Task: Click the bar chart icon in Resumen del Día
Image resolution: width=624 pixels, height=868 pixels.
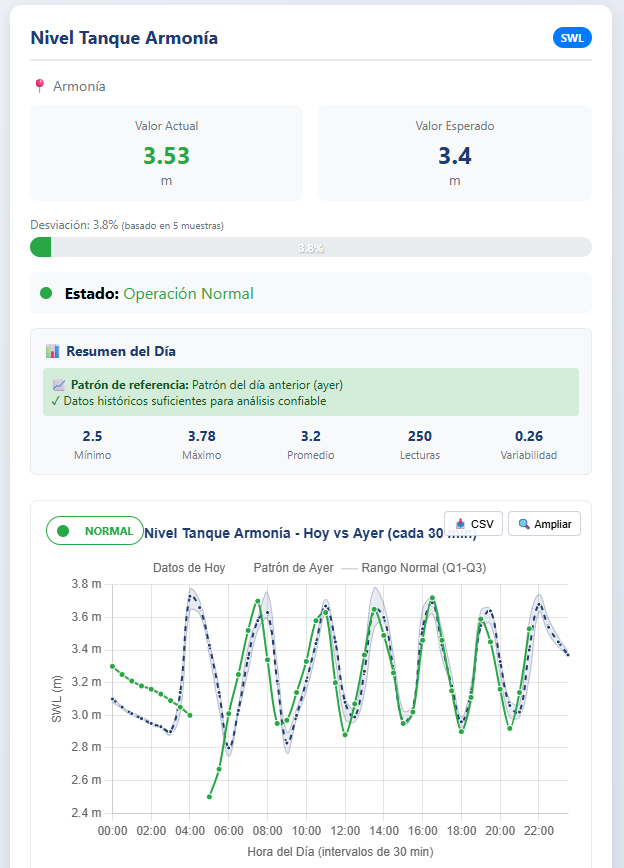Action: (53, 351)
